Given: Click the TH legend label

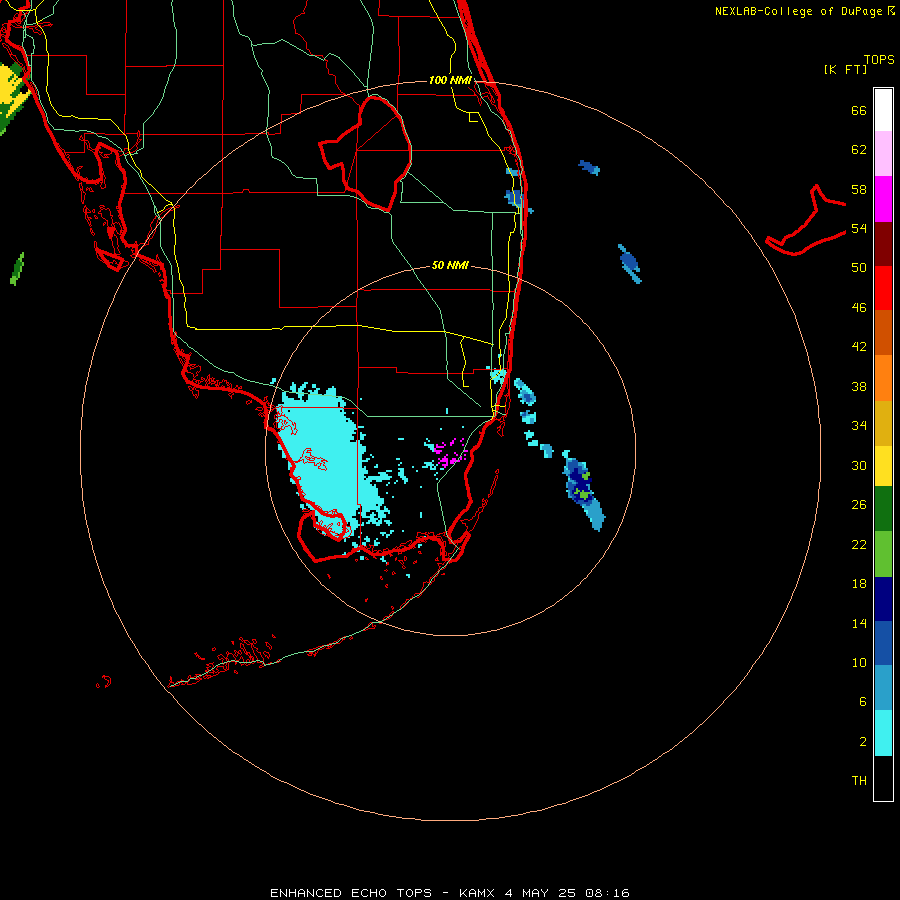Looking at the screenshot, I should (x=859, y=781).
